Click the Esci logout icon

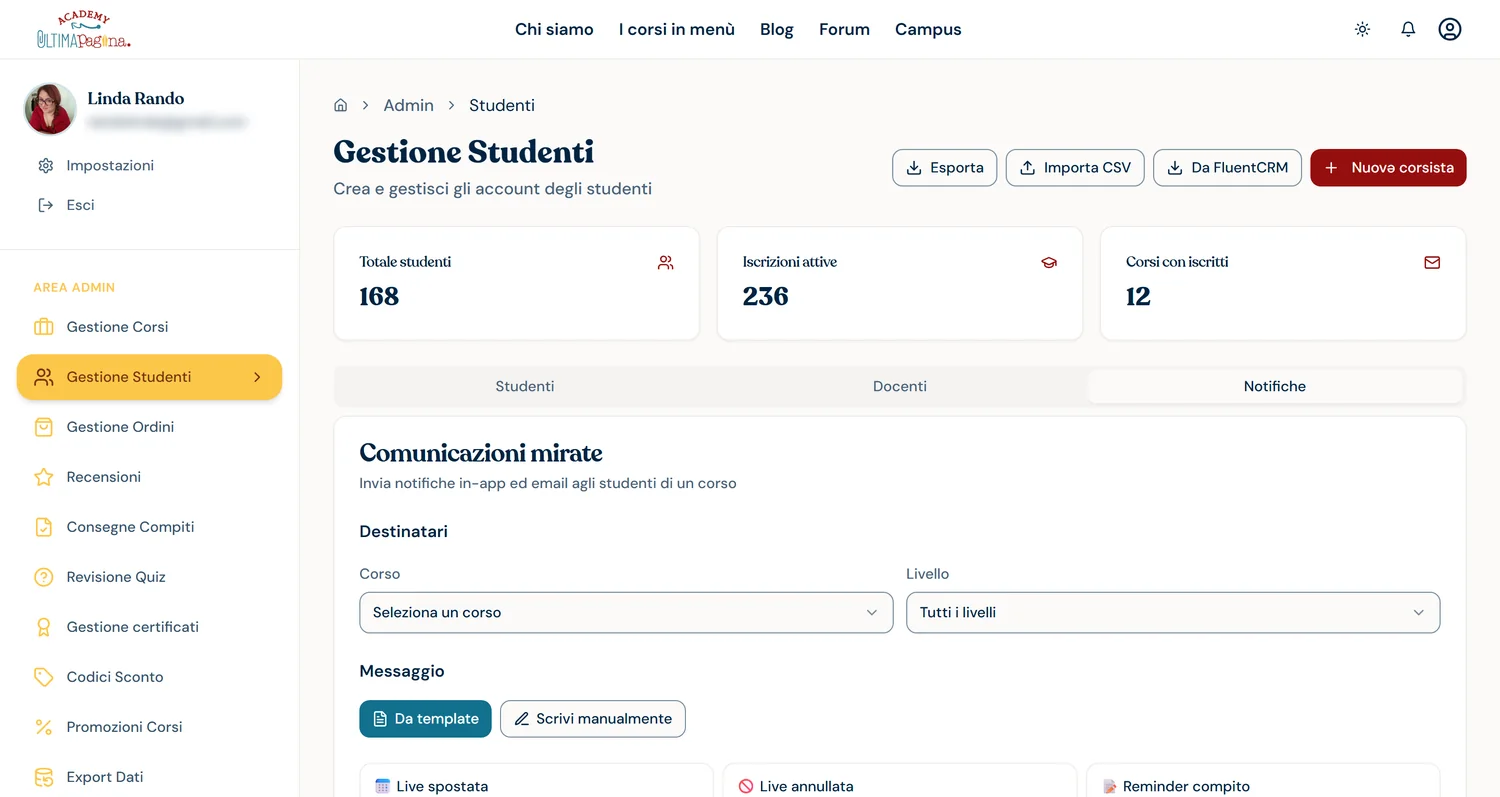tap(45, 205)
